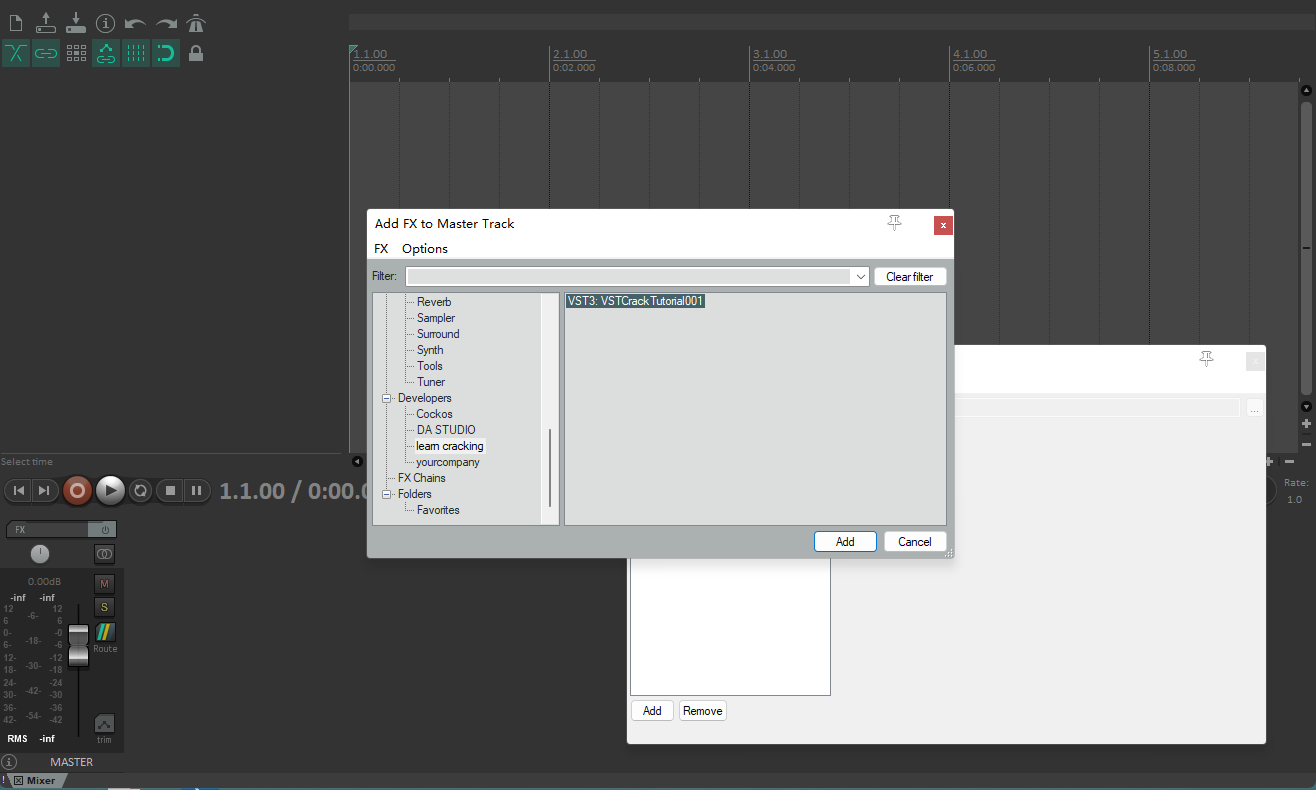Toggle the lock icon in toolbar

point(196,53)
